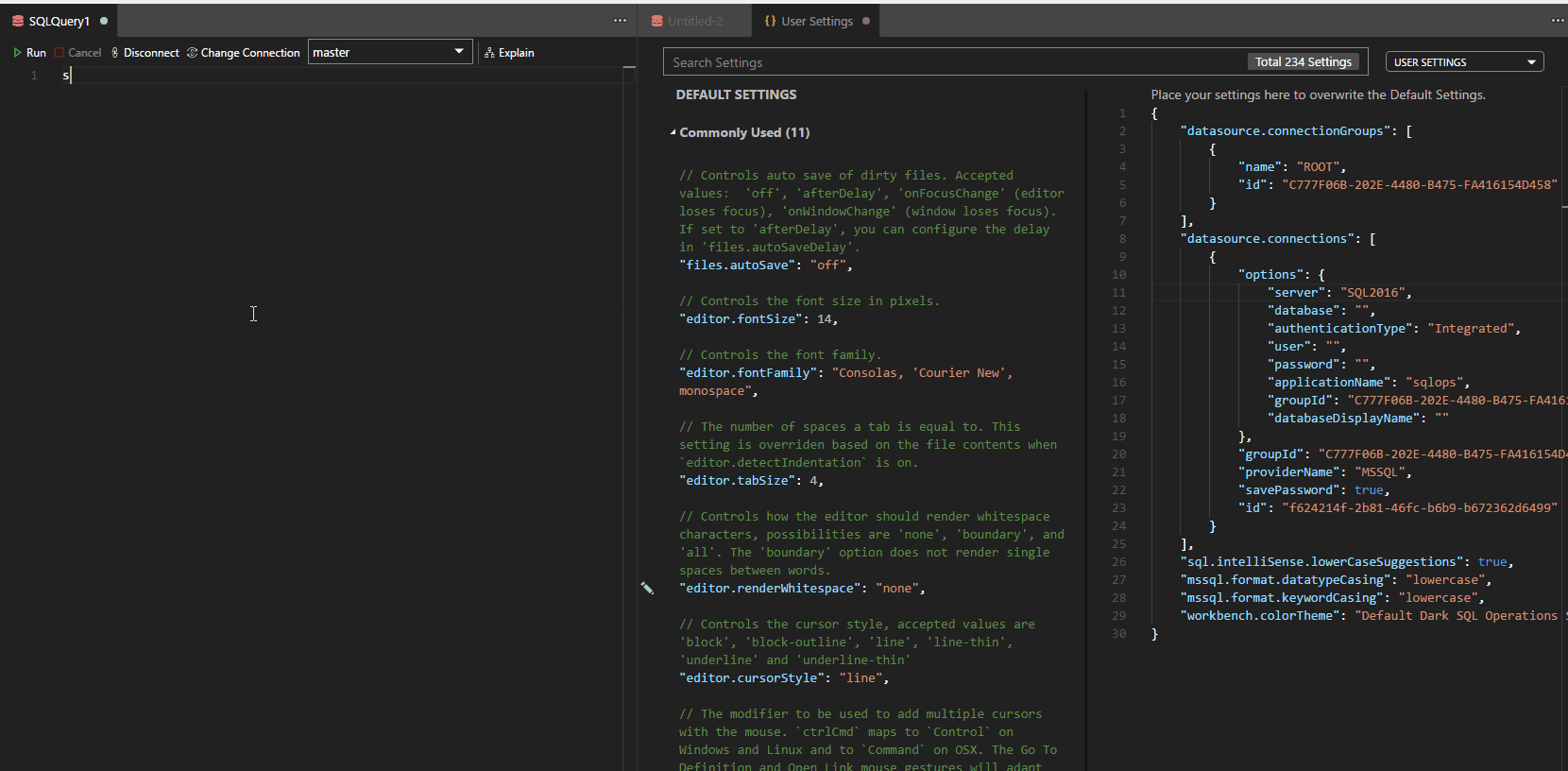Open the master database dropdown

[390, 52]
